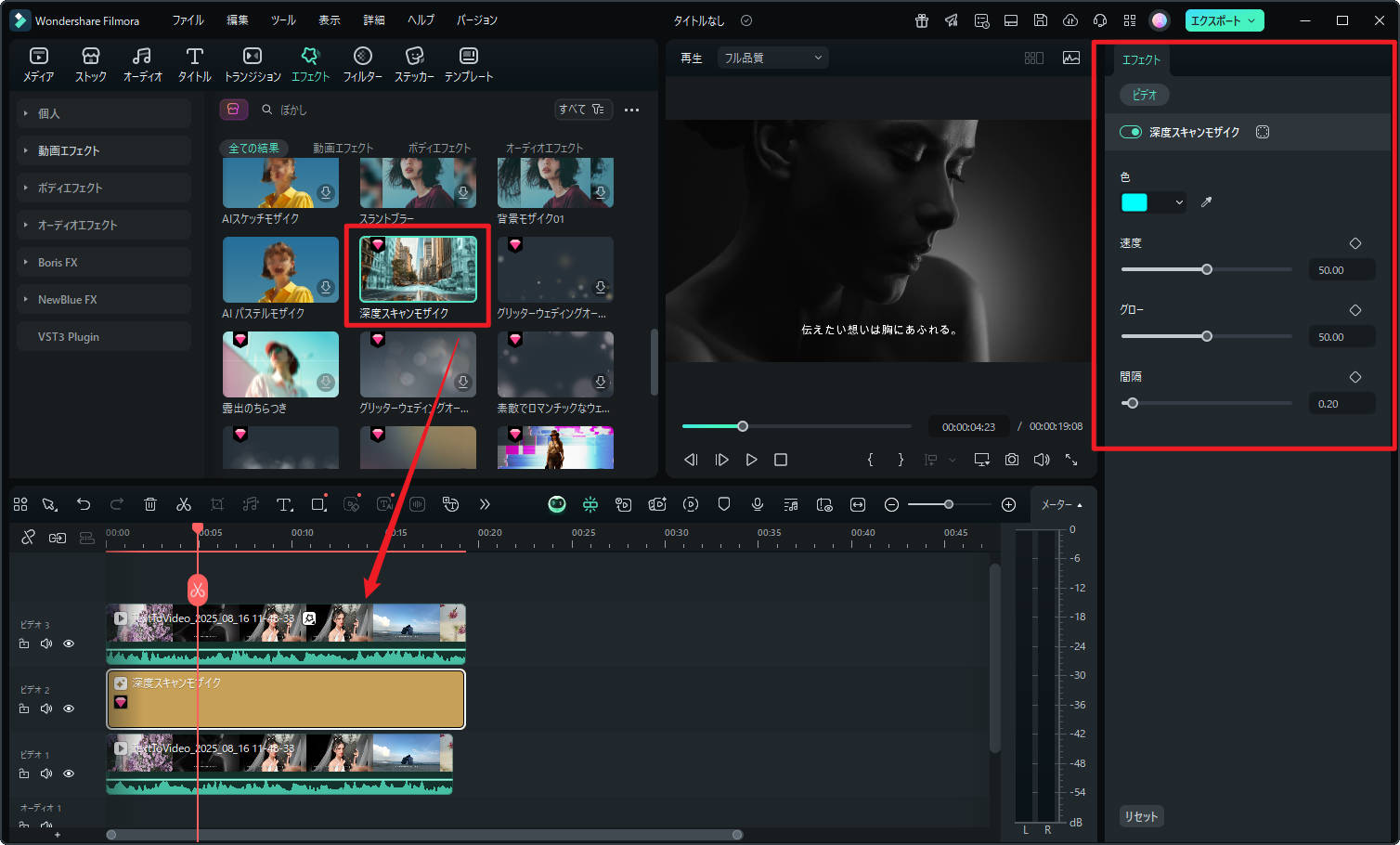Split clip with scissors tool
The height and width of the screenshot is (845, 1400).
[x=184, y=504]
